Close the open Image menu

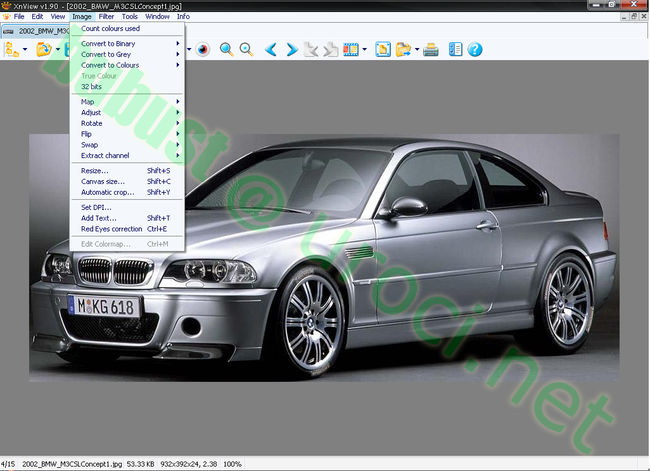[82, 17]
